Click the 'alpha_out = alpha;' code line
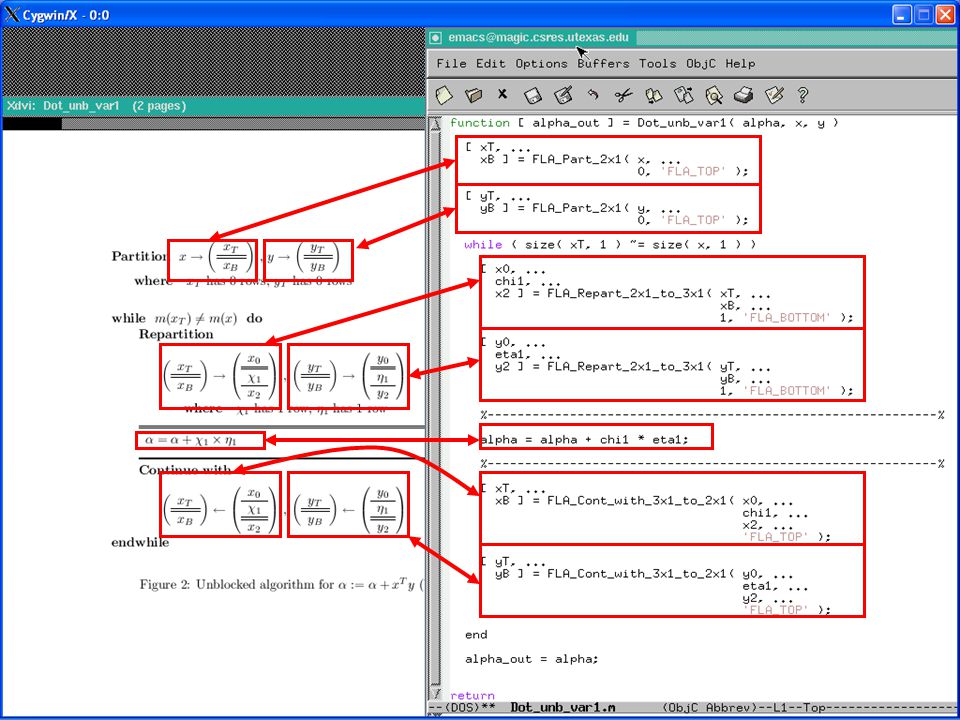The width and height of the screenshot is (960, 720). 531,659
